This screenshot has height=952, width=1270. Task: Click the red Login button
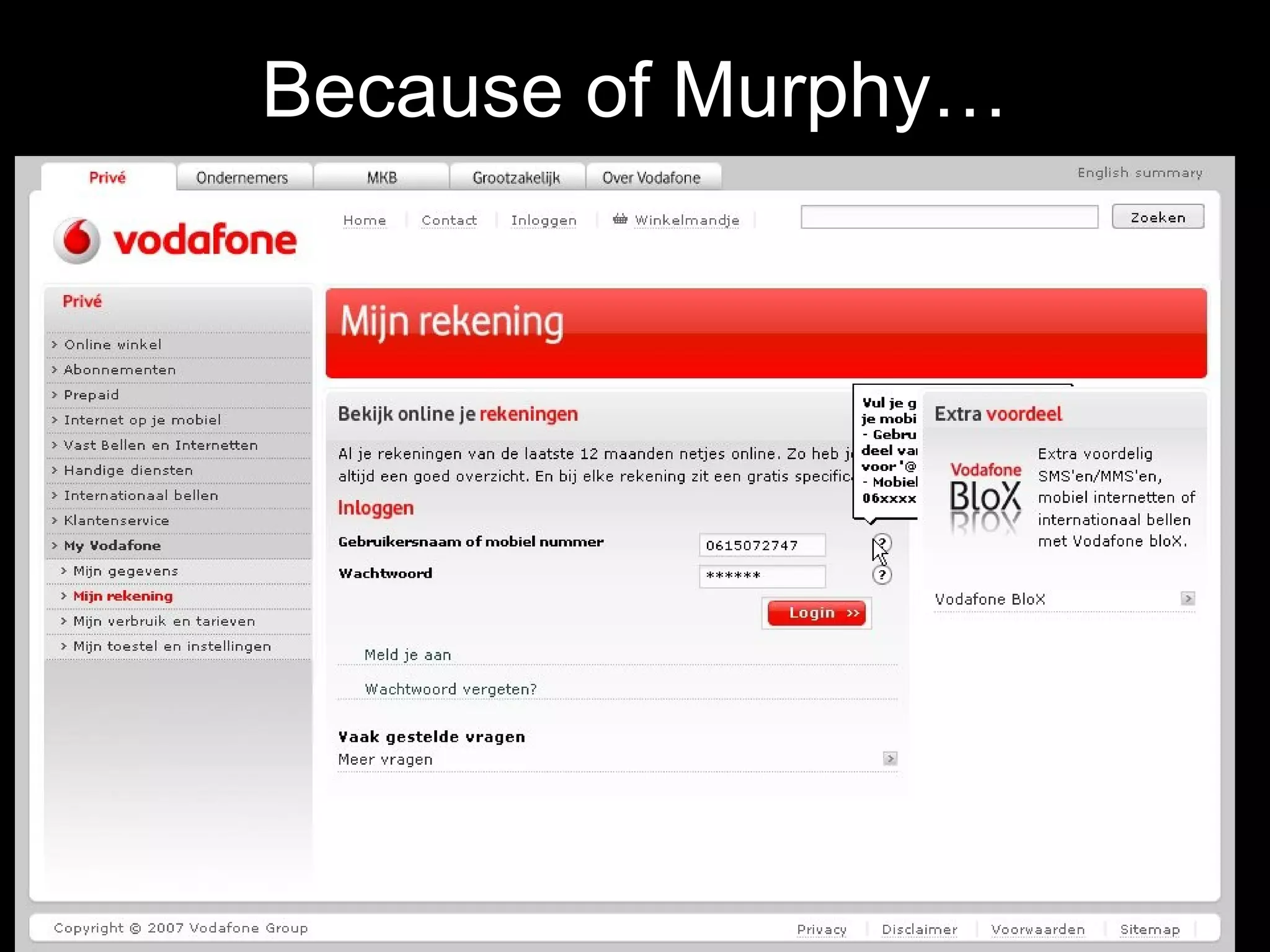click(x=817, y=613)
